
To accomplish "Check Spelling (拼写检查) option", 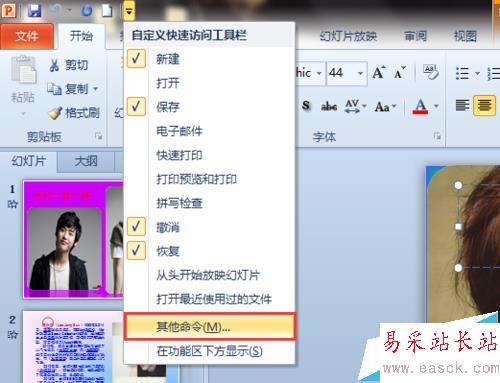I will point(209,203).
